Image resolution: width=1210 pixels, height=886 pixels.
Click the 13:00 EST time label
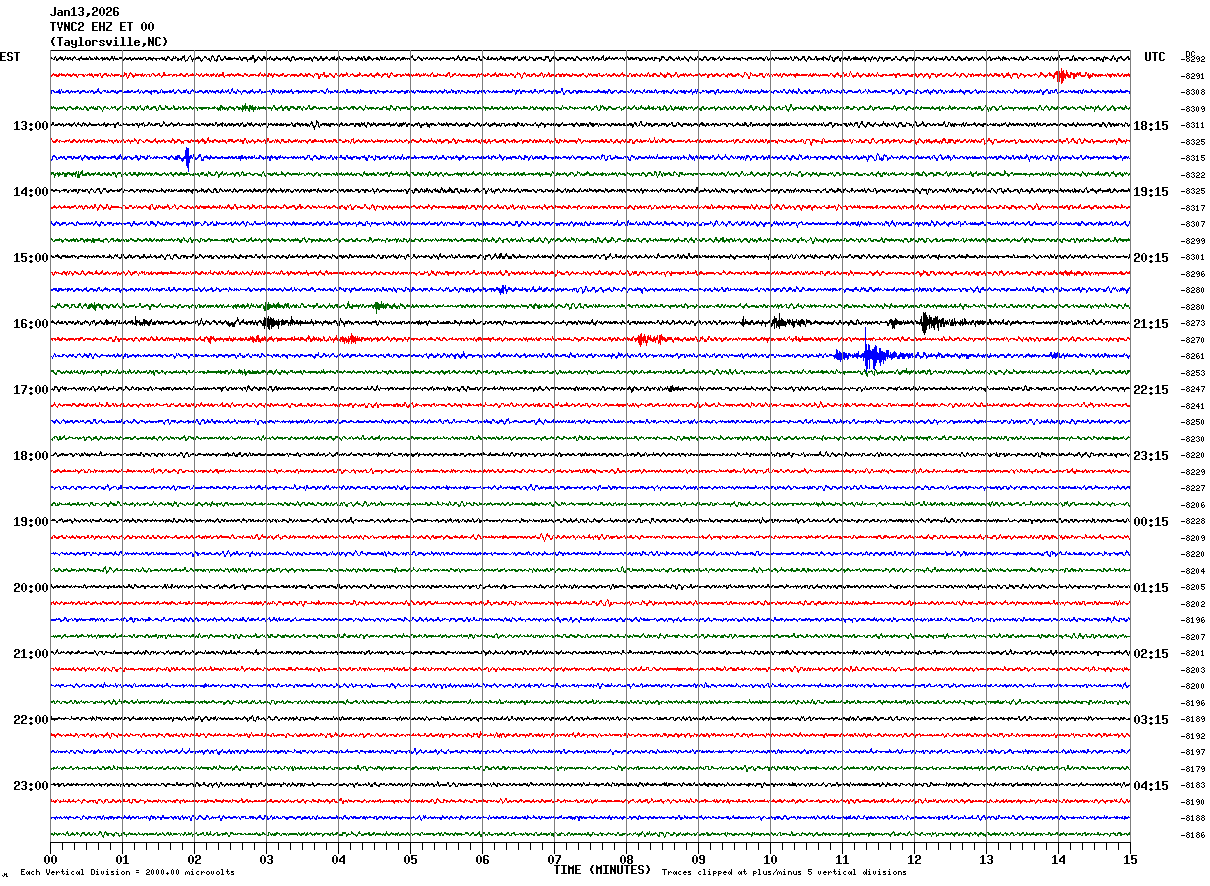(30, 126)
